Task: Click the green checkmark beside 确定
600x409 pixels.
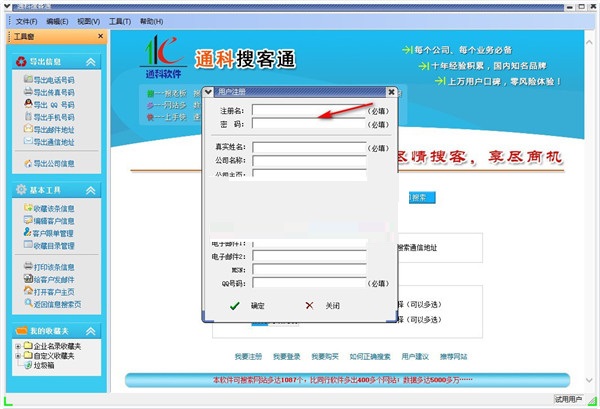Action: [x=235, y=306]
